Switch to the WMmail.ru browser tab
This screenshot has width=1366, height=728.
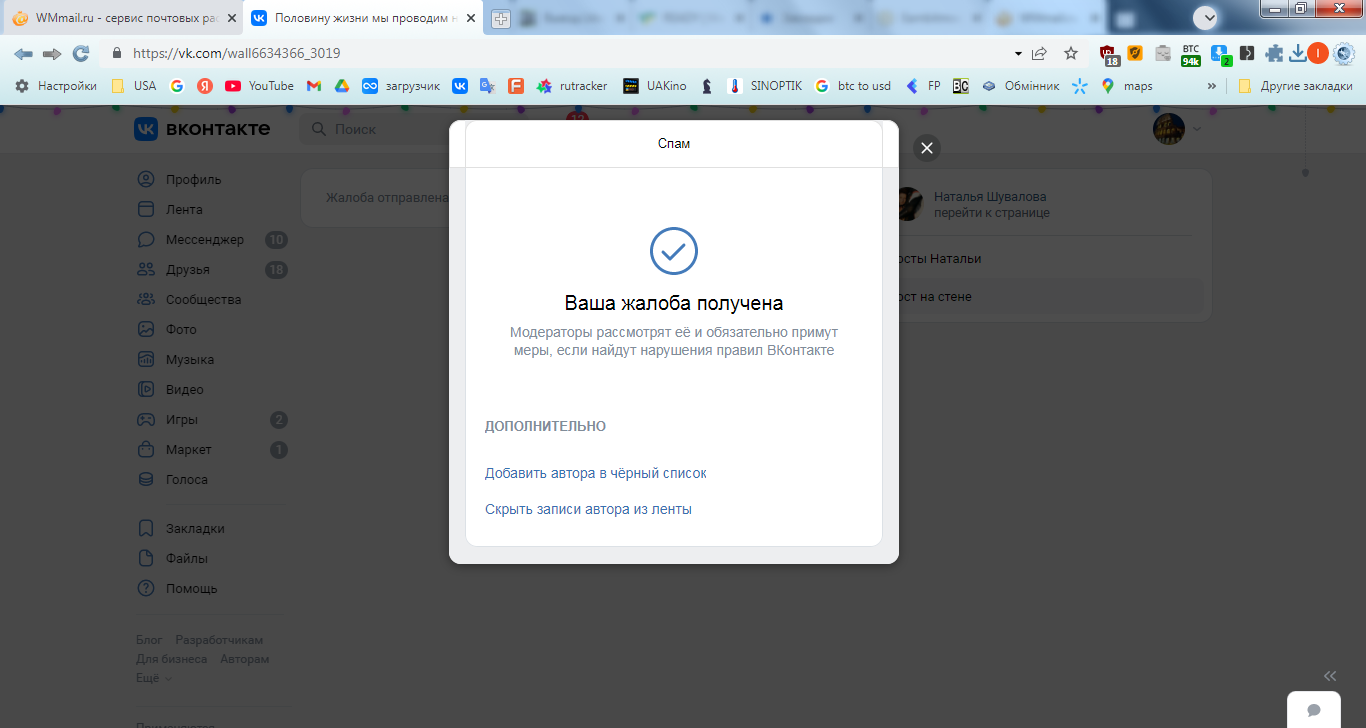[x=124, y=18]
